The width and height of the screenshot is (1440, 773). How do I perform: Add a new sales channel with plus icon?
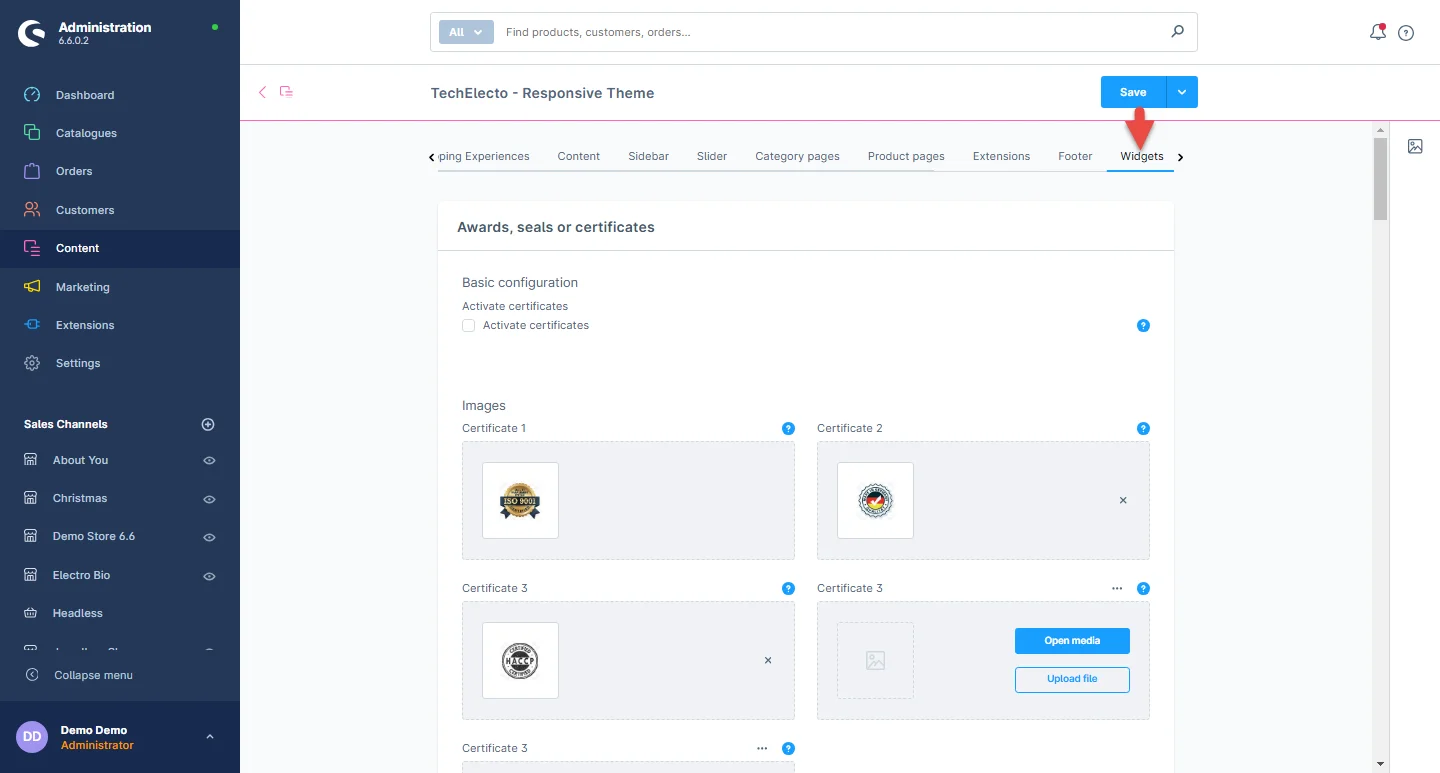coord(208,424)
